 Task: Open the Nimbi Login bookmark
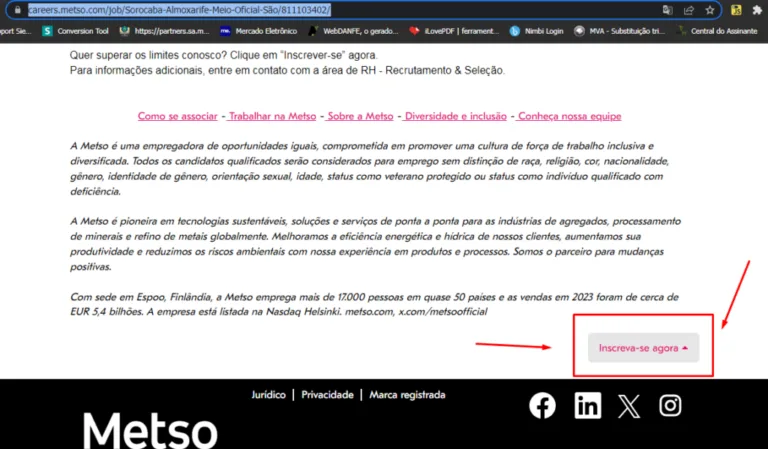(536, 31)
